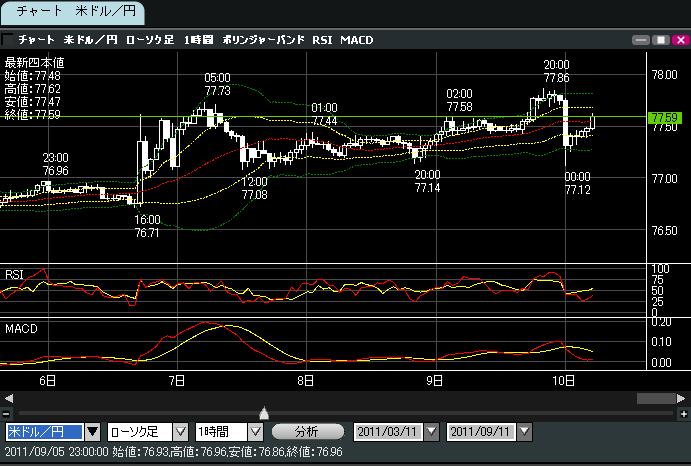Switch to the チャート 米ドル/円 tab
Viewport: 691px width, 466px height.
(x=72, y=13)
